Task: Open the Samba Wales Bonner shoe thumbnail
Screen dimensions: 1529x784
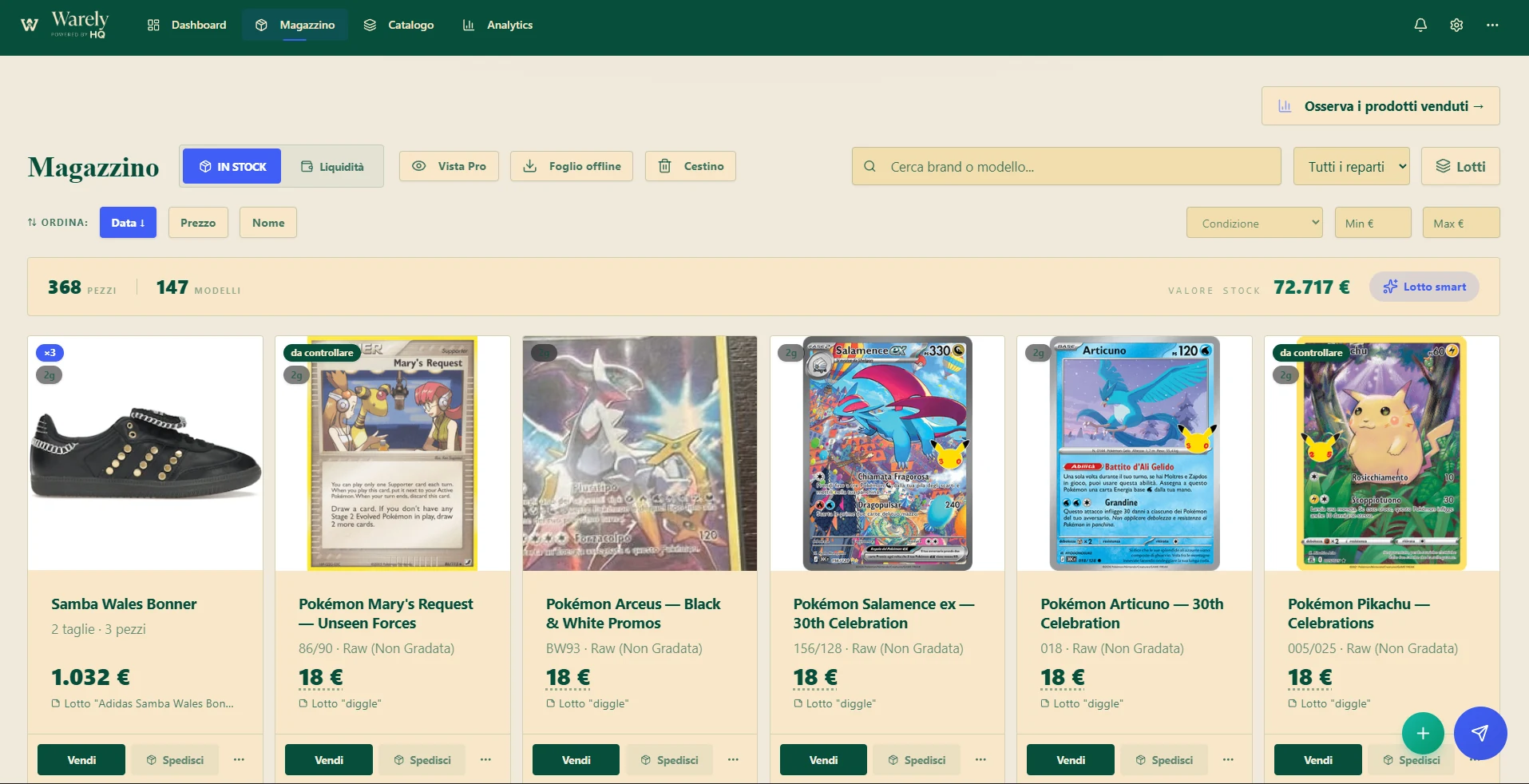Action: coord(145,453)
